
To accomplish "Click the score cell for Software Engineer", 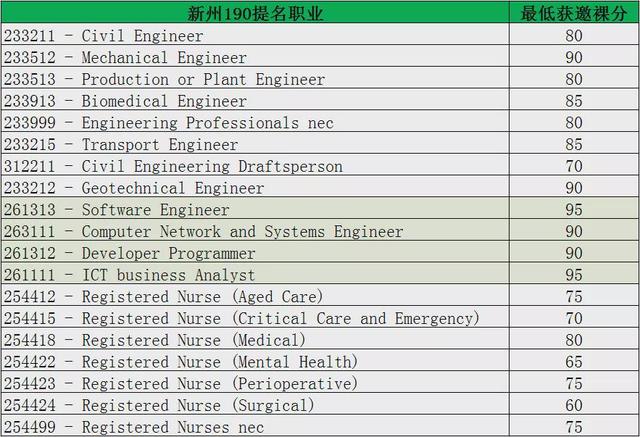I will (573, 210).
